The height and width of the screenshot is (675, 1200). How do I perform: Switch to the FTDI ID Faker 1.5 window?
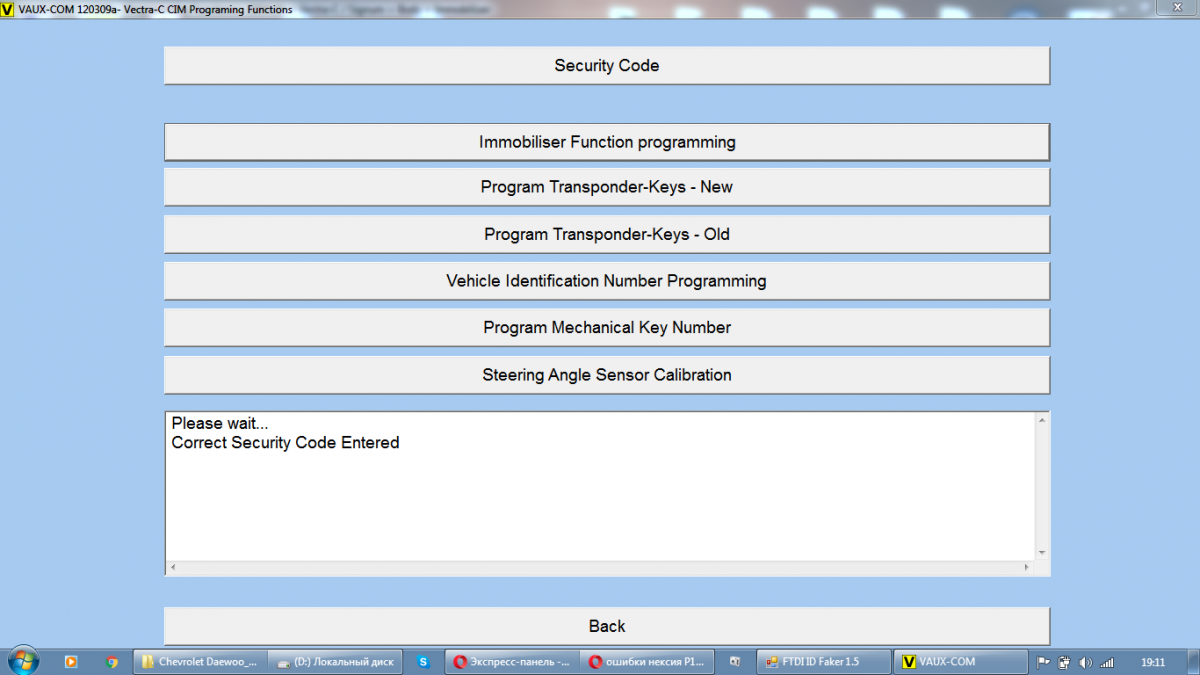click(824, 662)
